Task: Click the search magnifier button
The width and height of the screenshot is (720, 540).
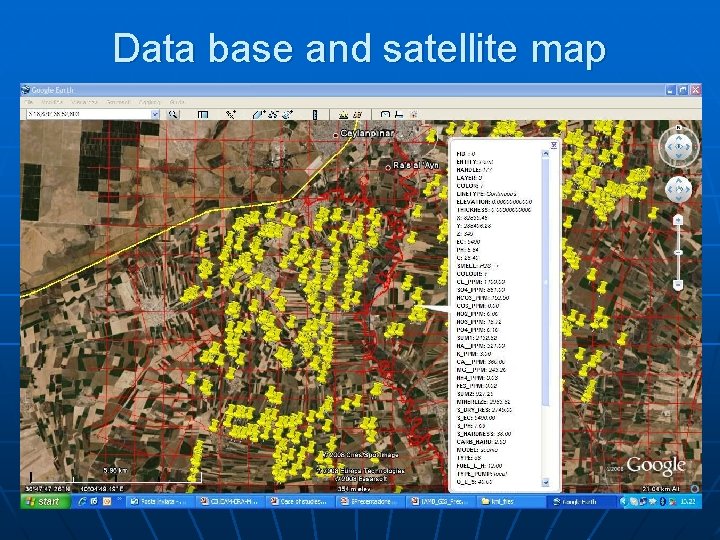Action: tap(173, 114)
